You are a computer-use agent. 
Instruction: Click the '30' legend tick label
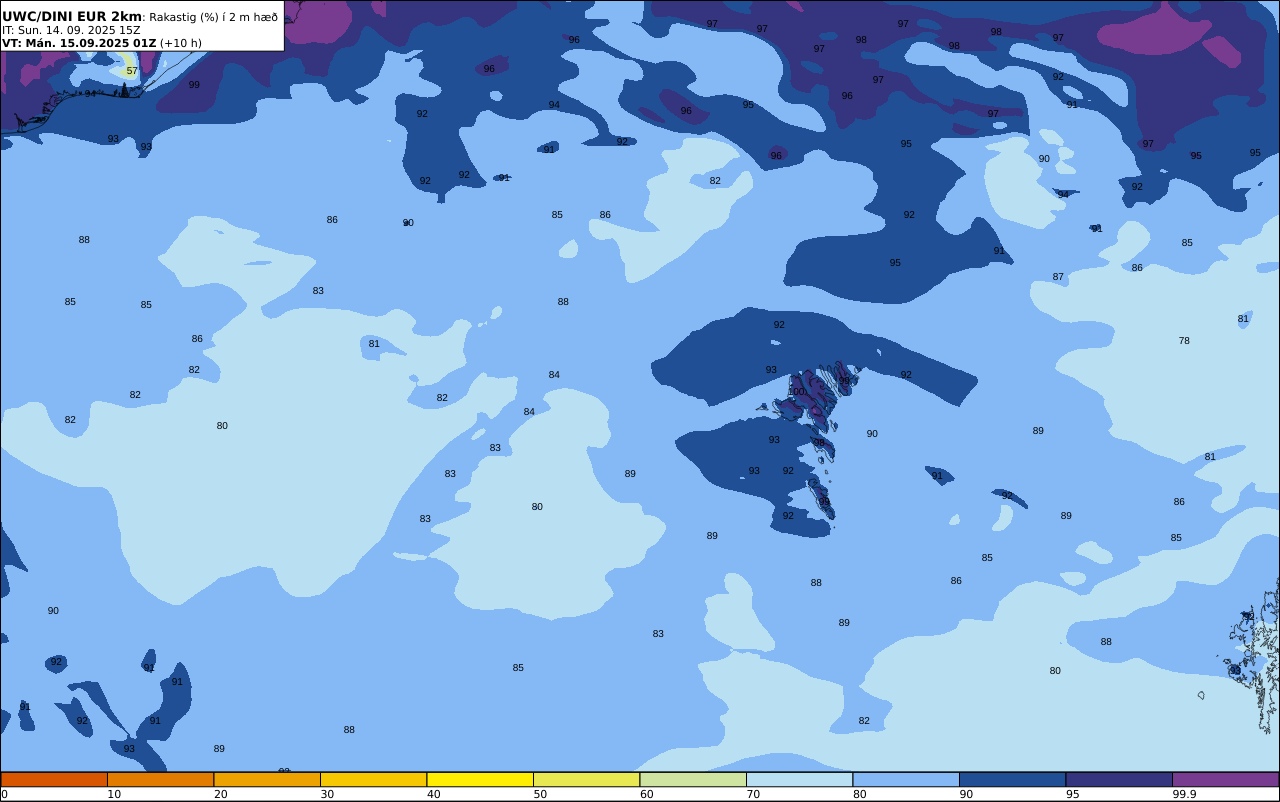[x=327, y=794]
